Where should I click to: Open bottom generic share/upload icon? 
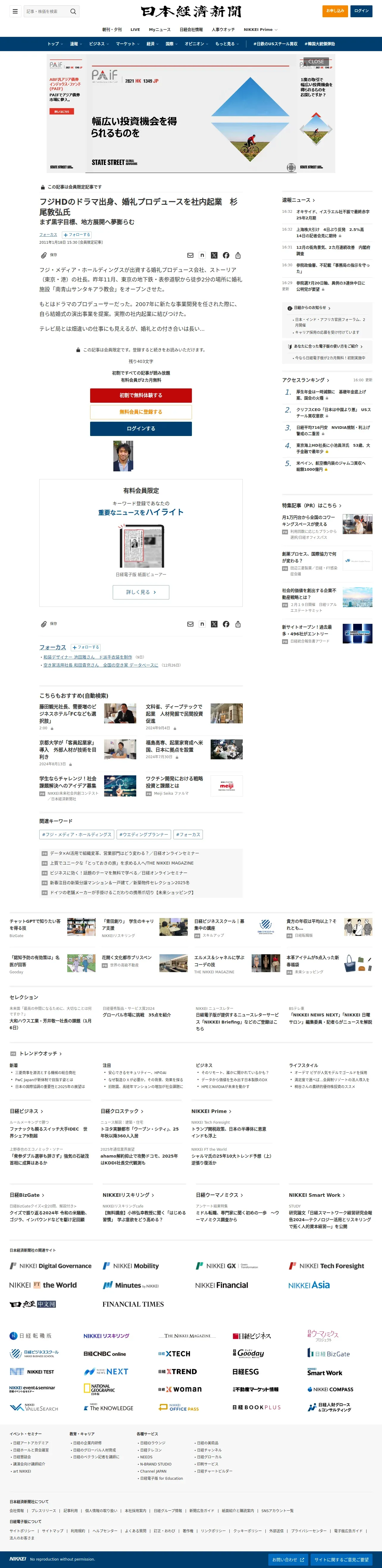pyautogui.click(x=238, y=624)
